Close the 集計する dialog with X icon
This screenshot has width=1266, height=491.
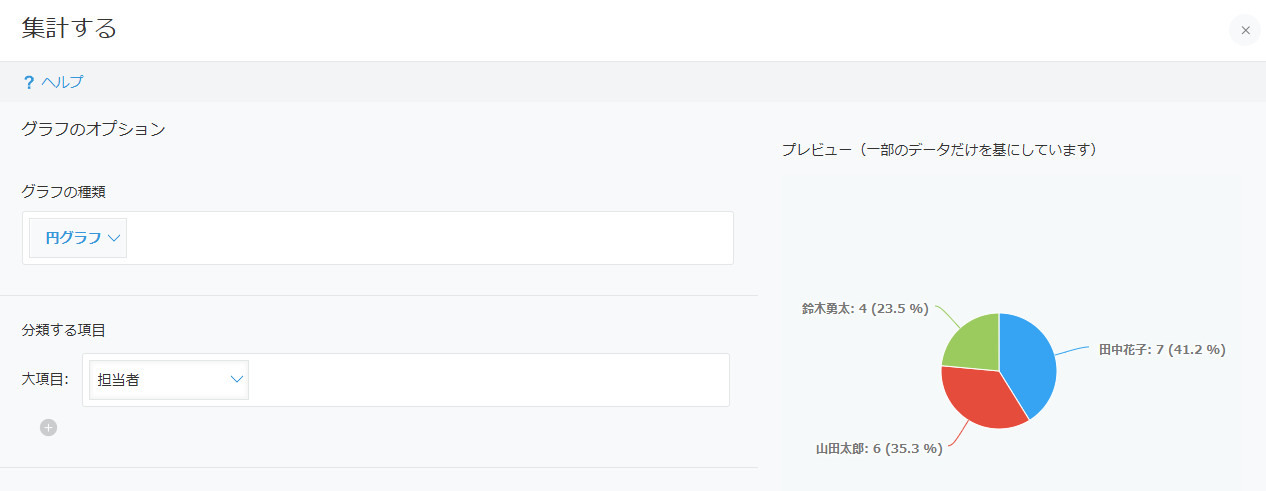pyautogui.click(x=1245, y=30)
